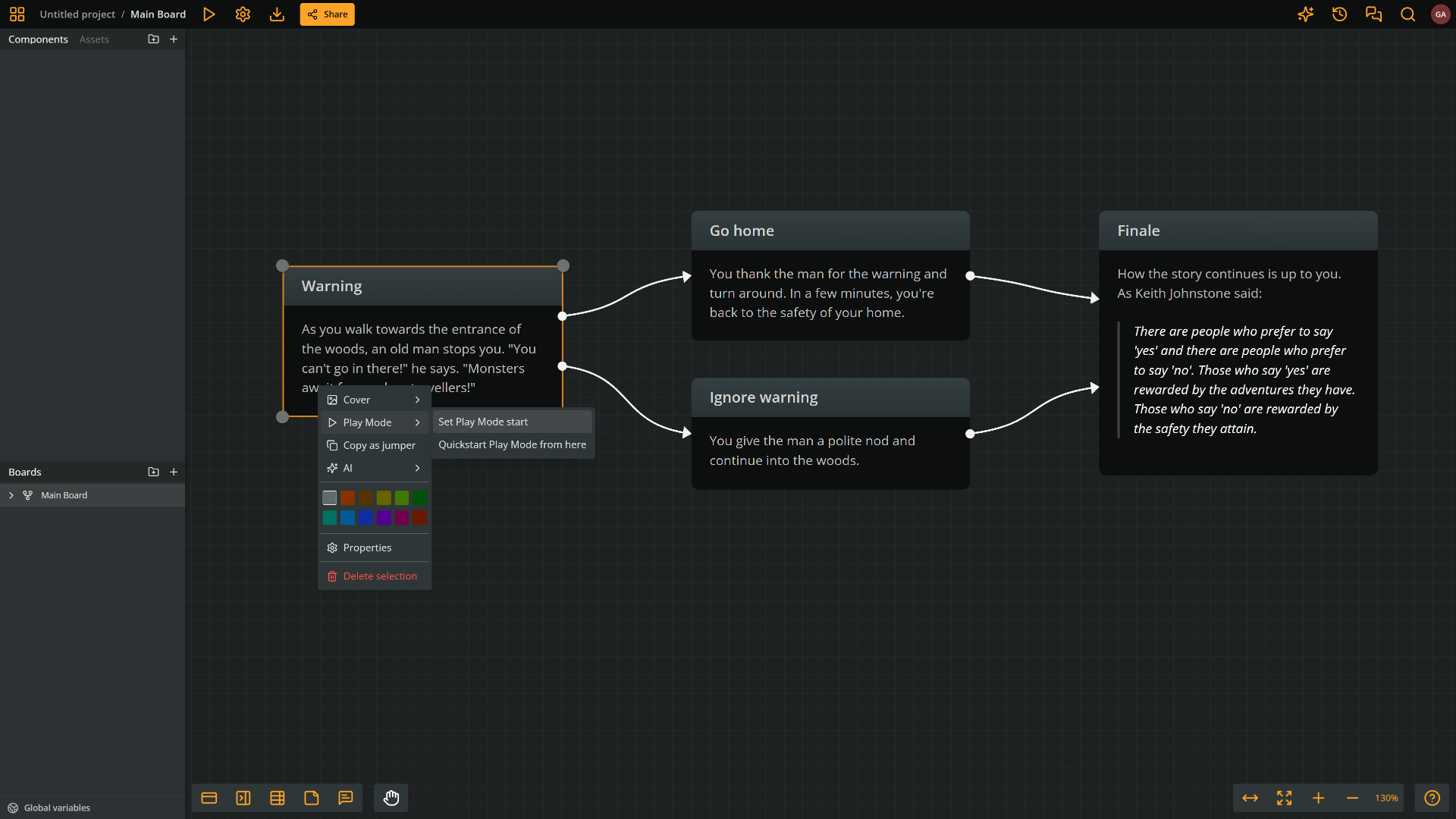Pick the olive yellow color swatch
This screenshot has width=1456, height=819.
click(384, 498)
